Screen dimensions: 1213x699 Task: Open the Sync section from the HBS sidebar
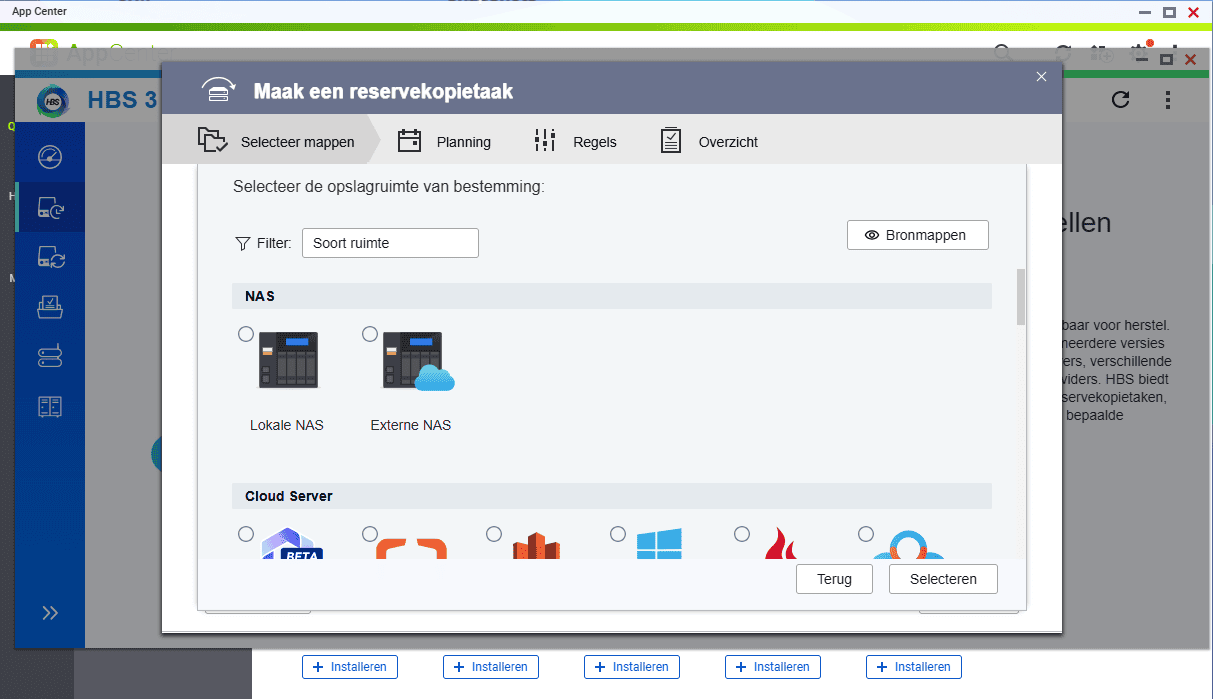point(52,256)
